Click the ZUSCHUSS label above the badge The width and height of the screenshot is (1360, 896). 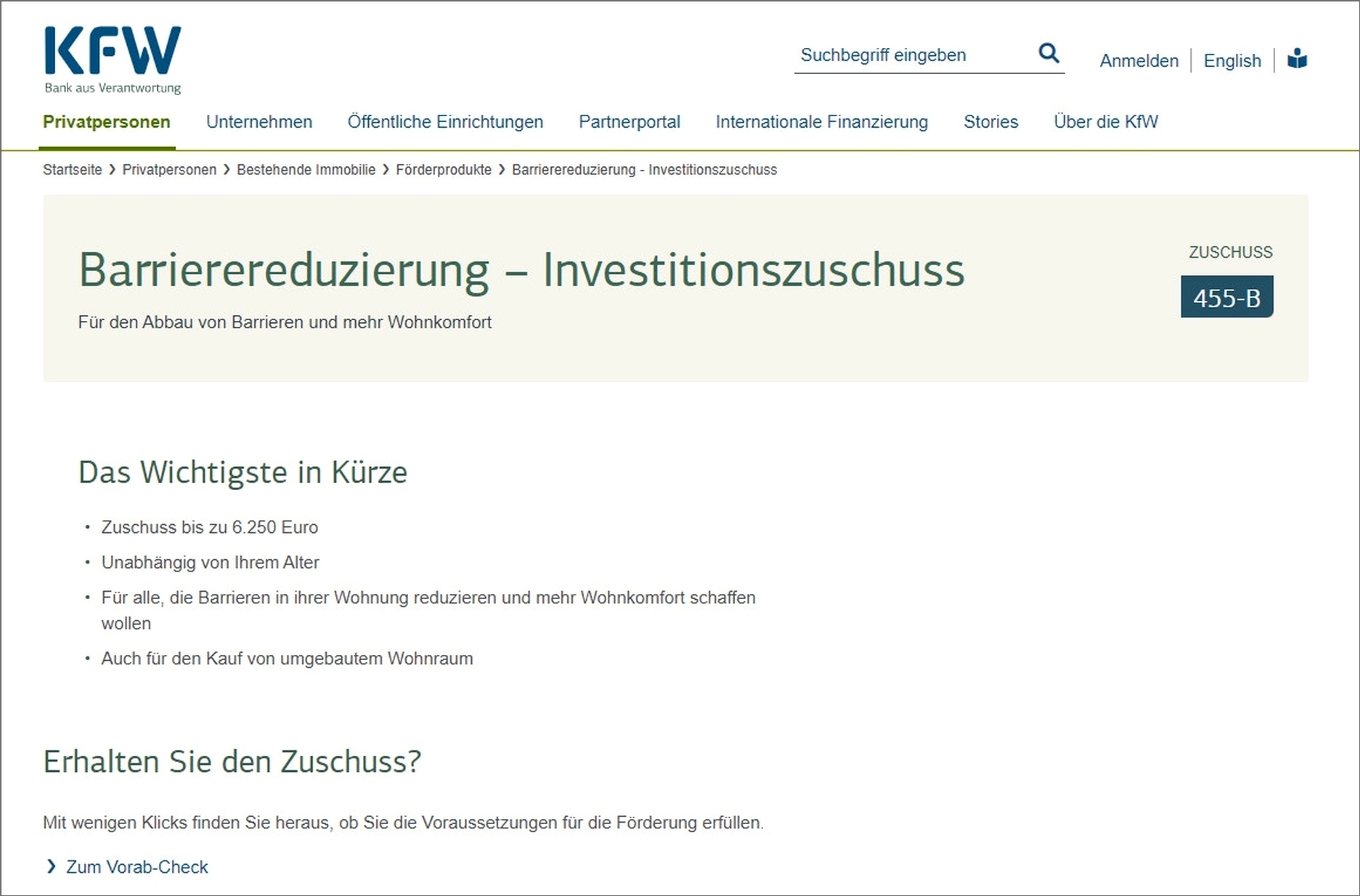(1230, 252)
